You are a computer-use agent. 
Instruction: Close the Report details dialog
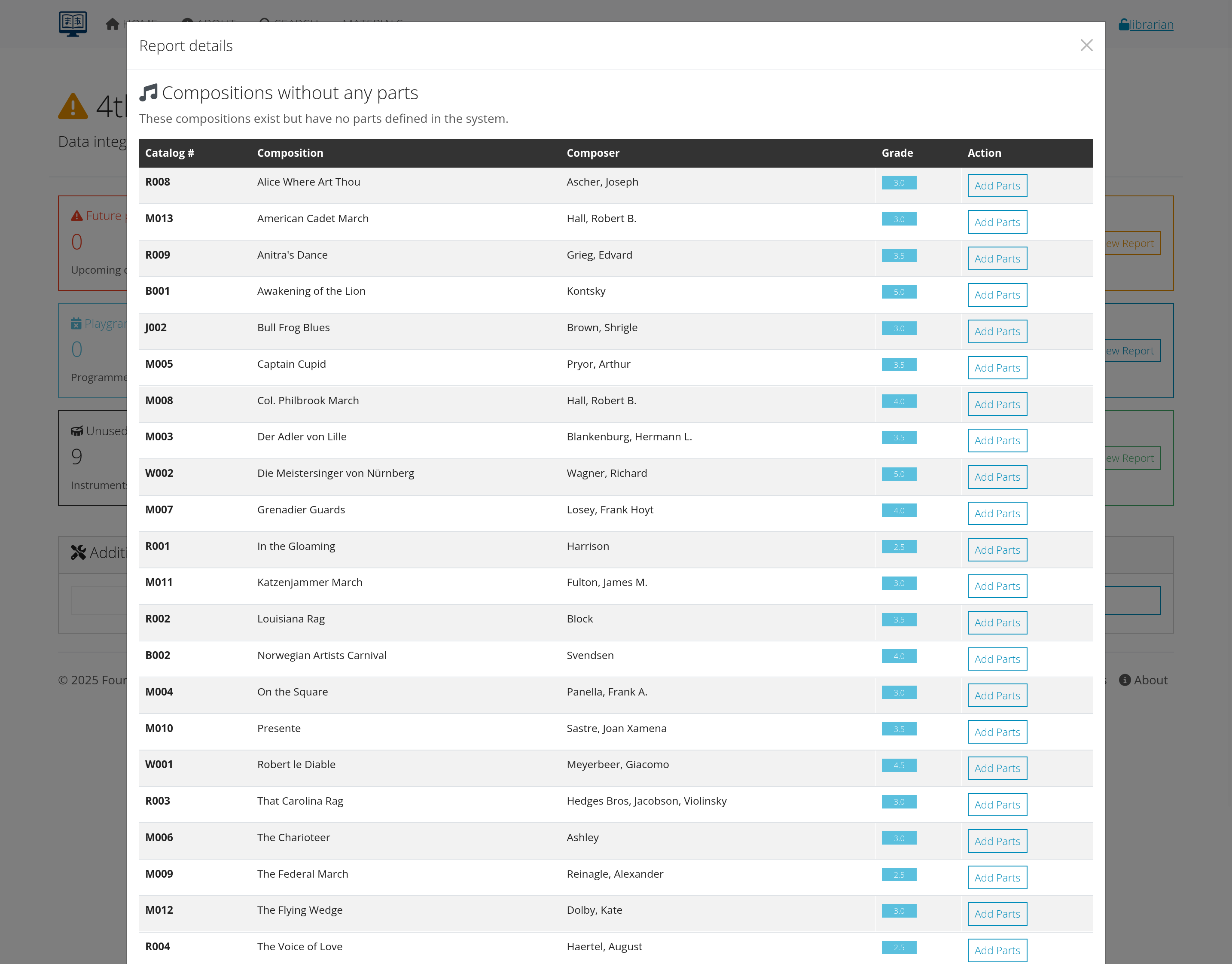point(1087,45)
